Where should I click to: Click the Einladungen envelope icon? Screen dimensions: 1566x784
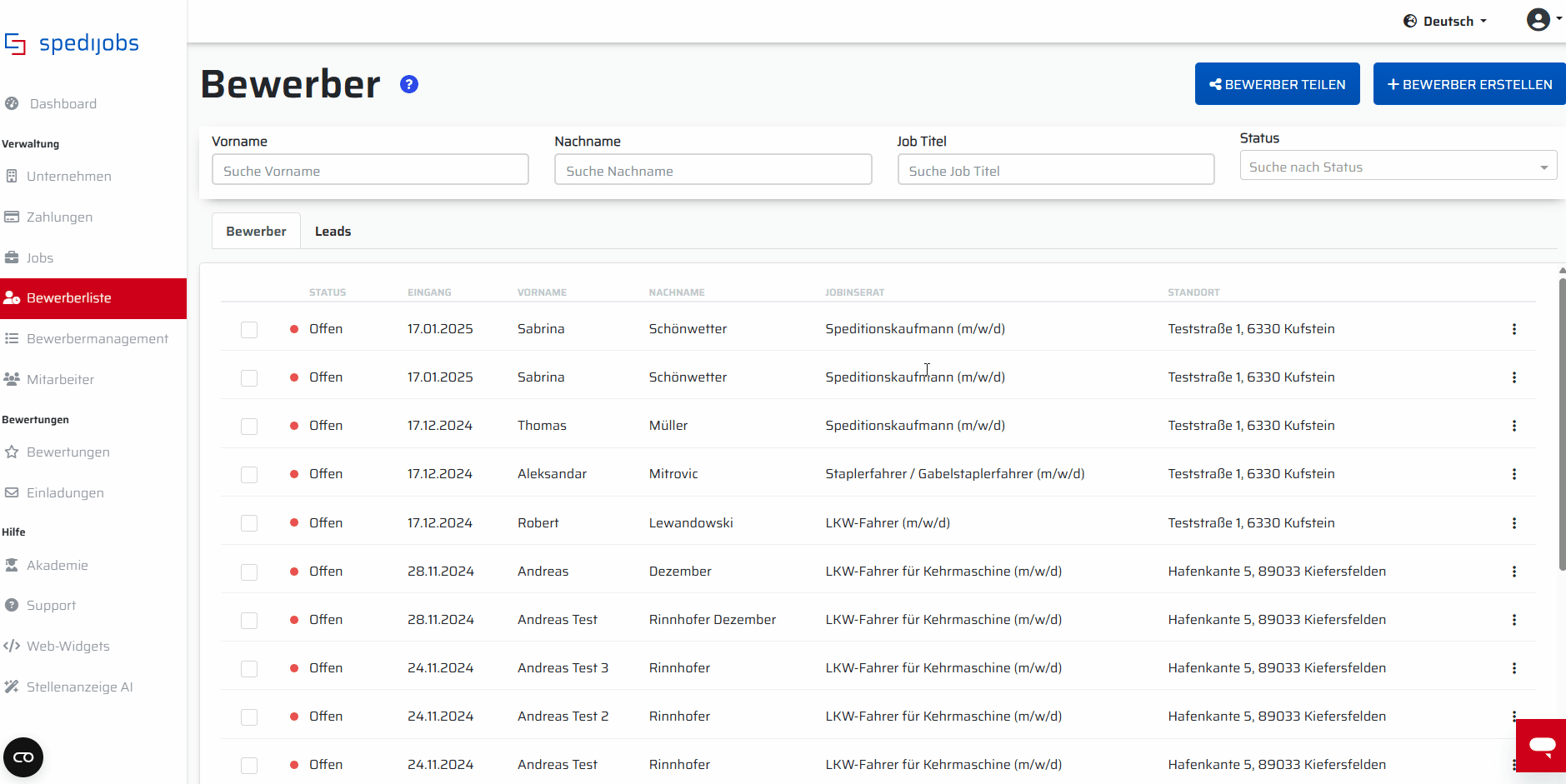(12, 492)
